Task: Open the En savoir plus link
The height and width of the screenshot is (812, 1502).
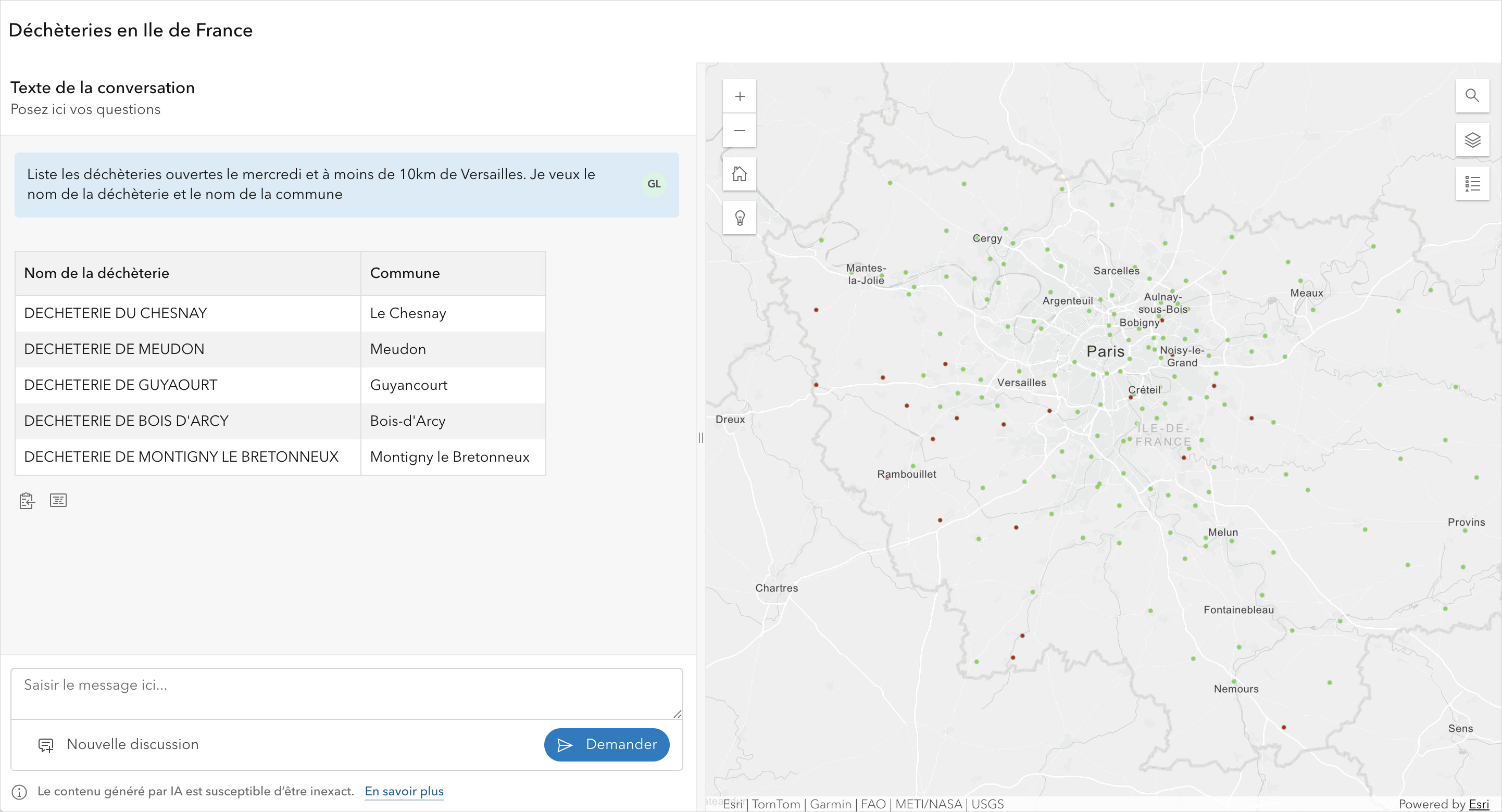Action: pyautogui.click(x=404, y=791)
